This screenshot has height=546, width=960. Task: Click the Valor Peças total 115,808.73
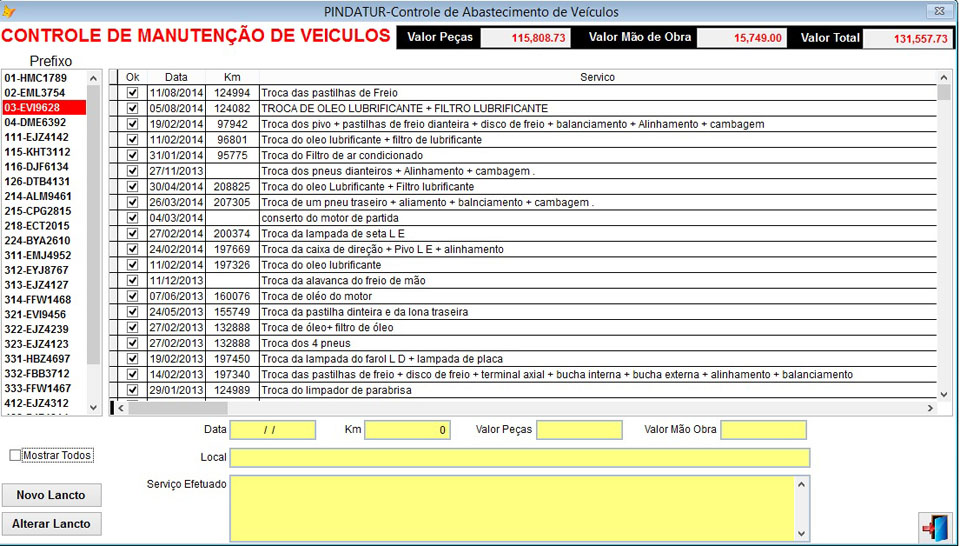coord(526,38)
